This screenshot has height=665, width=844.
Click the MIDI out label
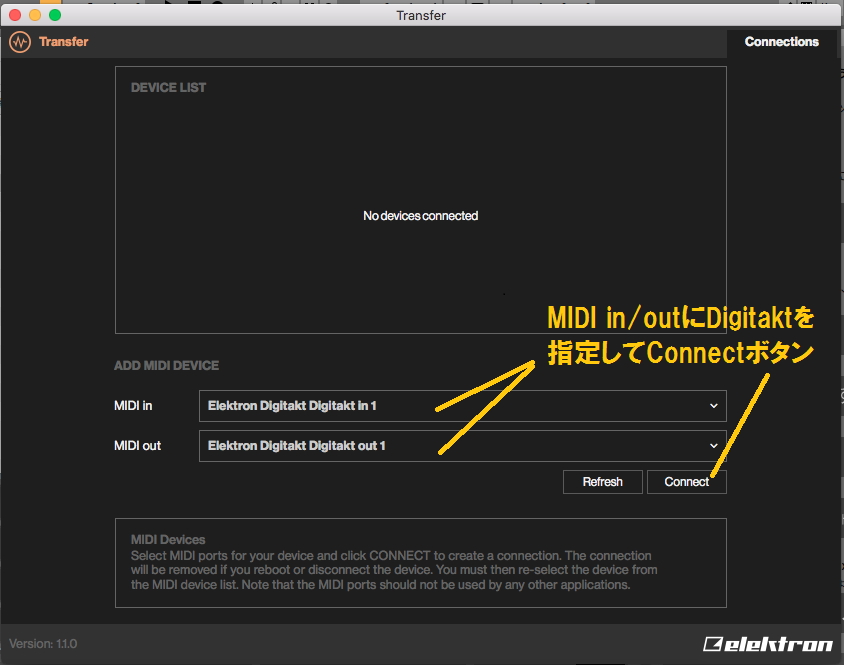tap(137, 446)
